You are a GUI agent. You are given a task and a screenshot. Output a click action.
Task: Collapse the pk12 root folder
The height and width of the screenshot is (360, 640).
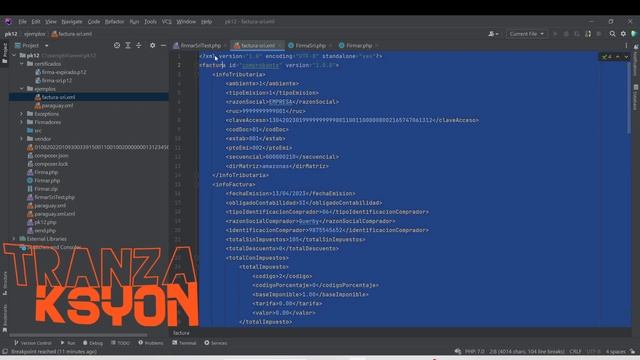click(x=14, y=55)
